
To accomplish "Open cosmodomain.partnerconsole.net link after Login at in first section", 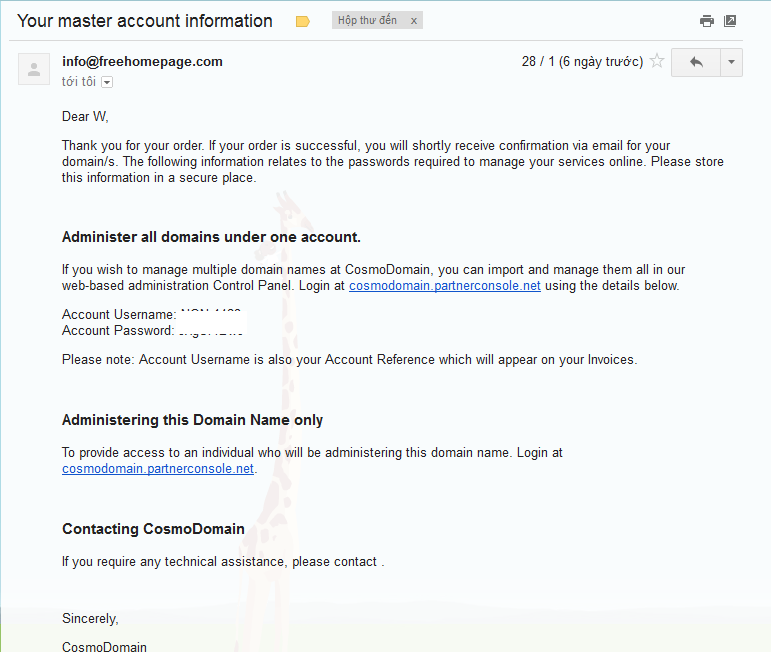I will point(445,286).
